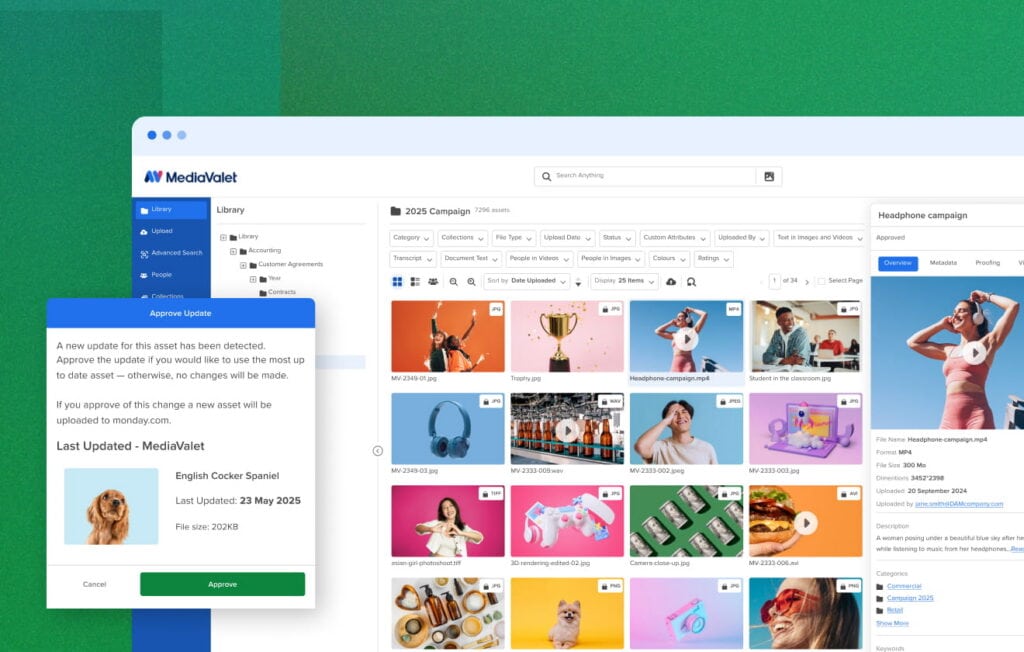Play the Headphone campaign preview video
The width and height of the screenshot is (1024, 652).
click(x=974, y=353)
